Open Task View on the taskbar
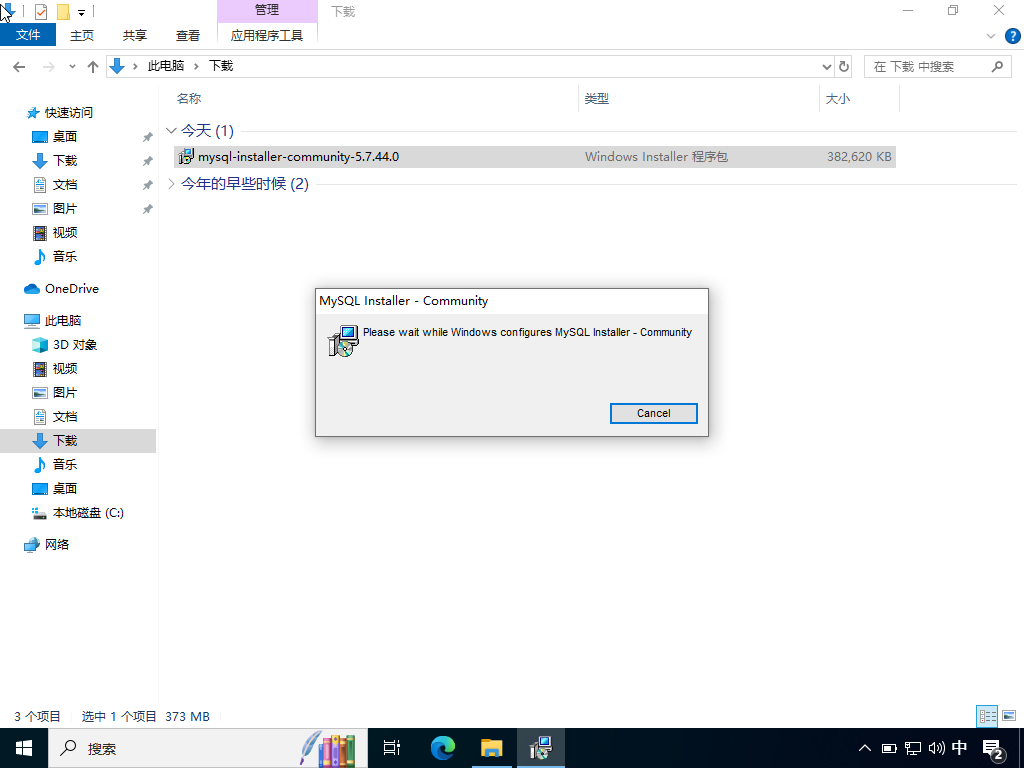This screenshot has height=768, width=1024. (x=392, y=748)
